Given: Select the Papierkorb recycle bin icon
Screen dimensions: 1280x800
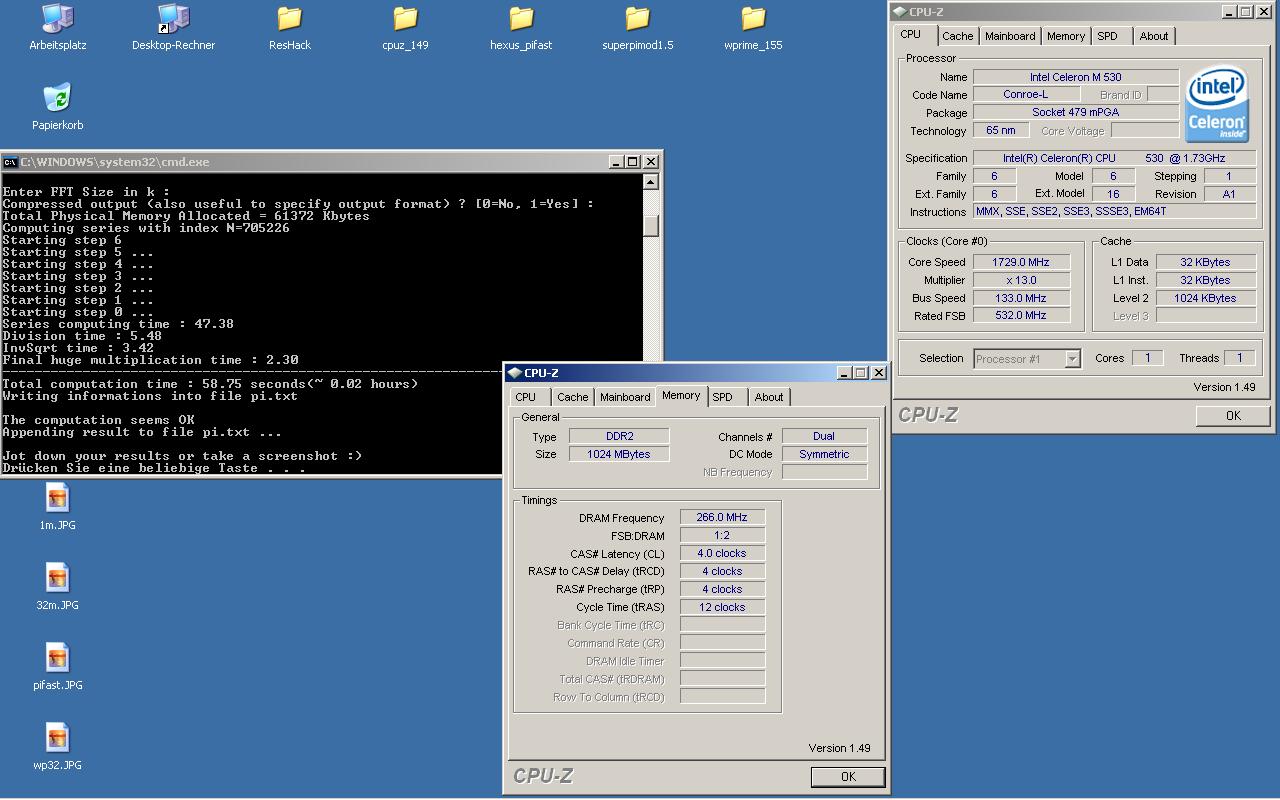Looking at the screenshot, I should tap(57, 98).
